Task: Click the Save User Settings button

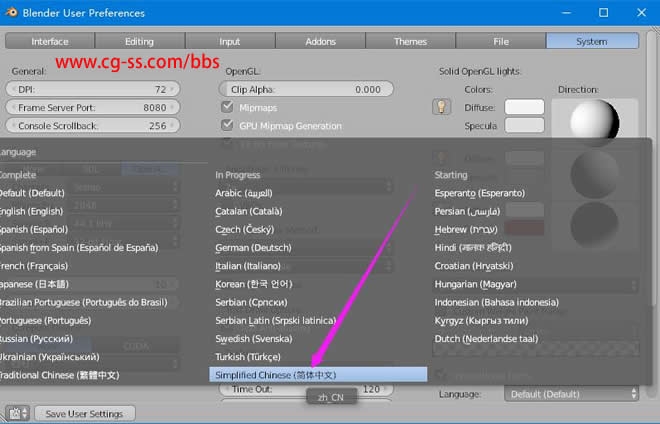Action: pyautogui.click(x=85, y=414)
